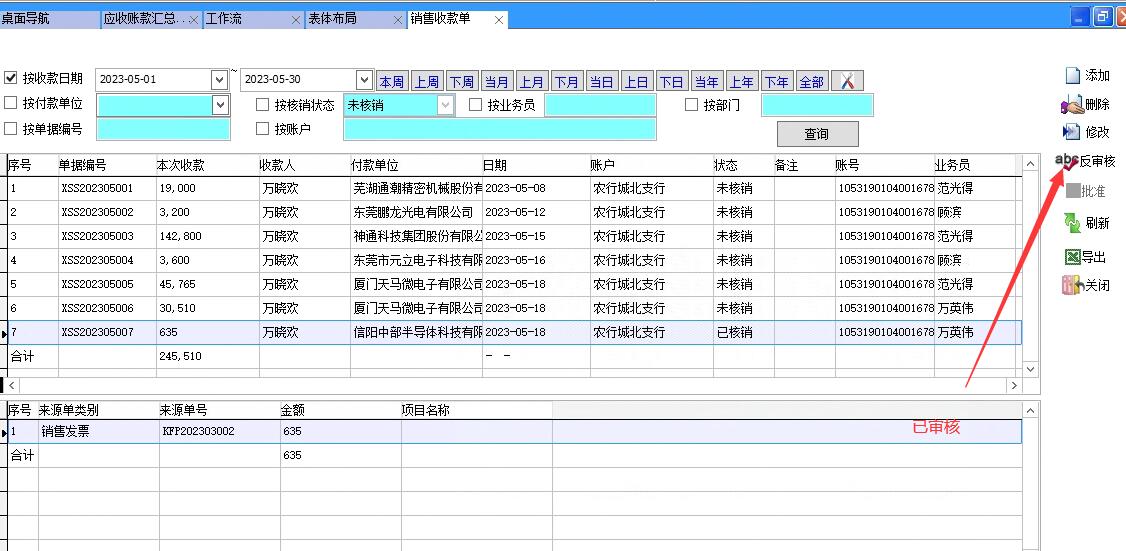Uncheck the 按收款日期 checkbox
Screen dimensions: 1126x551
tap(11, 78)
